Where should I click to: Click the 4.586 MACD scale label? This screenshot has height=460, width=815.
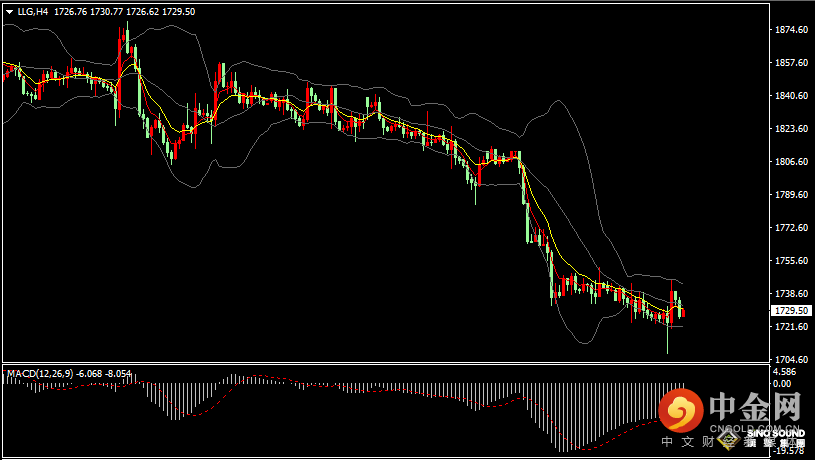[785, 372]
